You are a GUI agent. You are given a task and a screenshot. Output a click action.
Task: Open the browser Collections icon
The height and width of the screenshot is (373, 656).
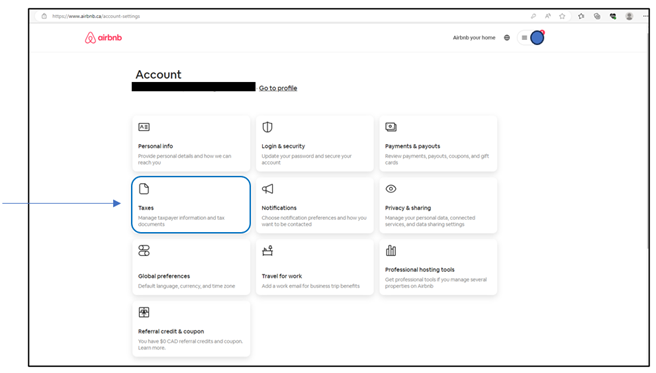pyautogui.click(x=597, y=16)
